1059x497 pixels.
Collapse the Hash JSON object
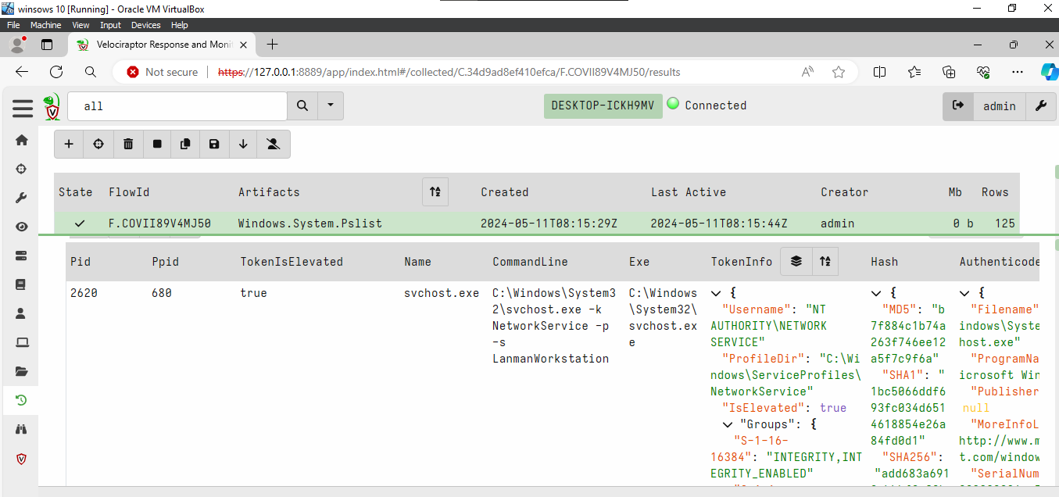pos(875,293)
